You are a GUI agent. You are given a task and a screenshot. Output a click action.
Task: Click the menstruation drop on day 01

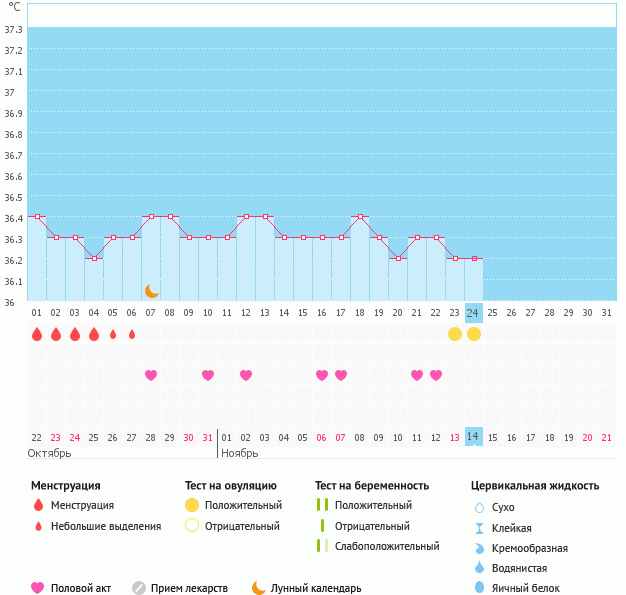[37, 334]
